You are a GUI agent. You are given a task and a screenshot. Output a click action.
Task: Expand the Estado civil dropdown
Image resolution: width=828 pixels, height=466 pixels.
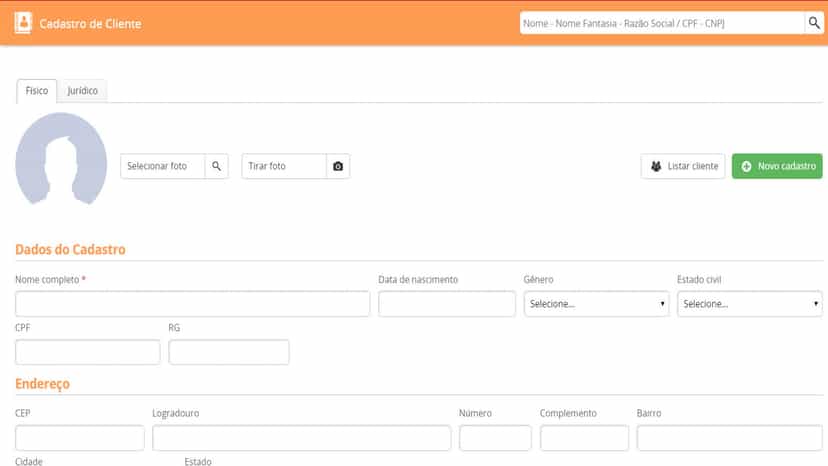(x=750, y=304)
